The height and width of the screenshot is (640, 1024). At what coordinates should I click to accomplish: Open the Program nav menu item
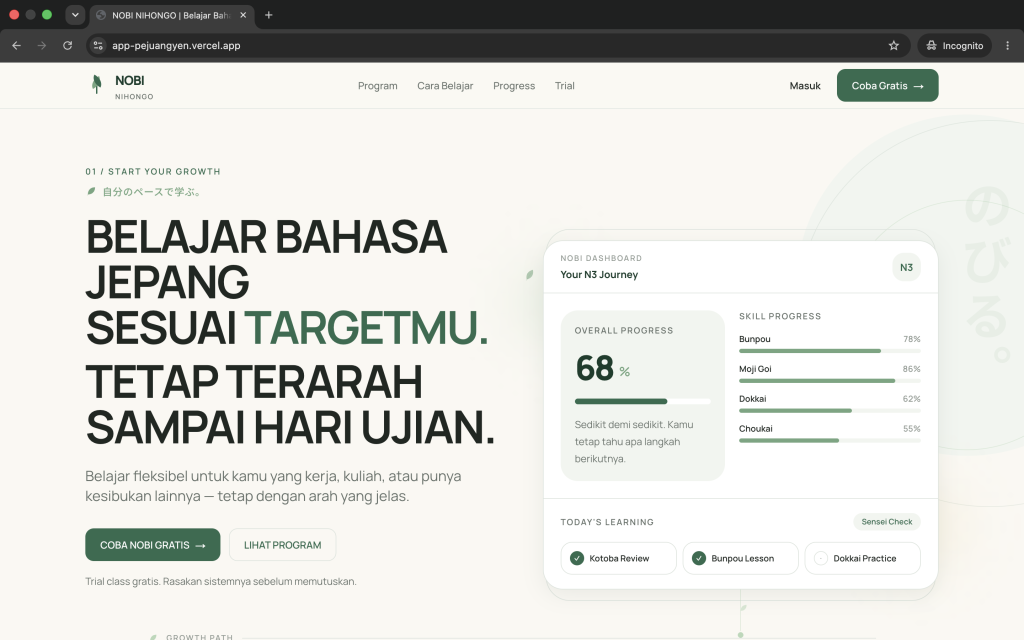coord(377,86)
